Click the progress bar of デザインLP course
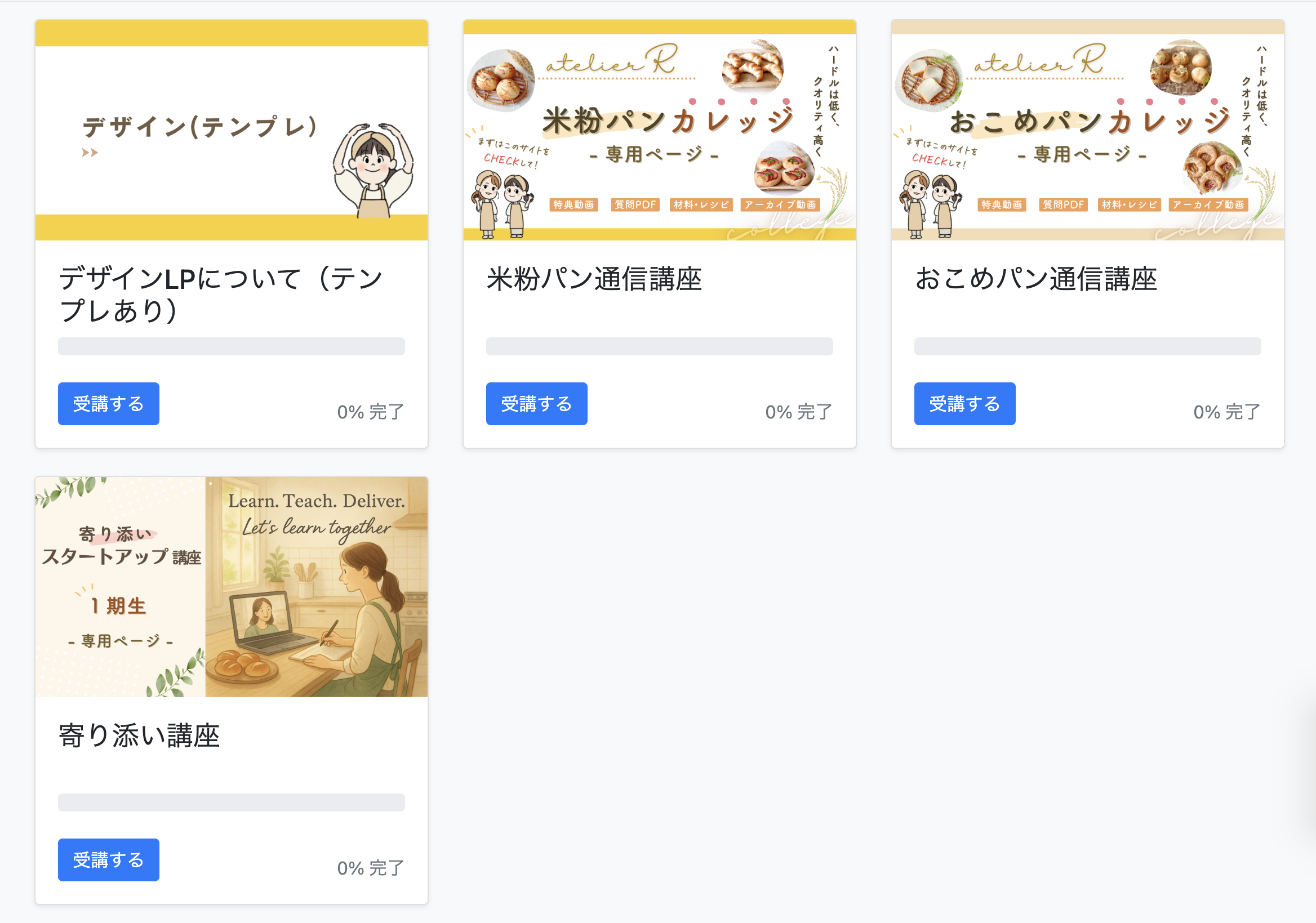 tap(232, 347)
